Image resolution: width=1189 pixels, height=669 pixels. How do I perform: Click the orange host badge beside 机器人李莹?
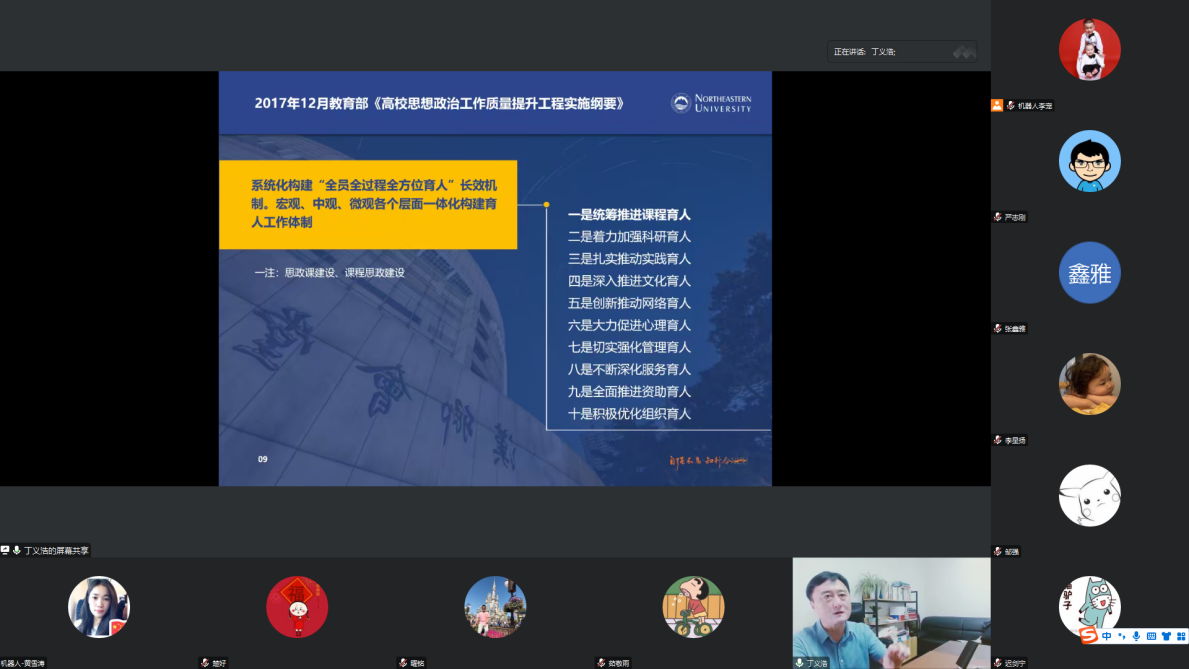997,105
